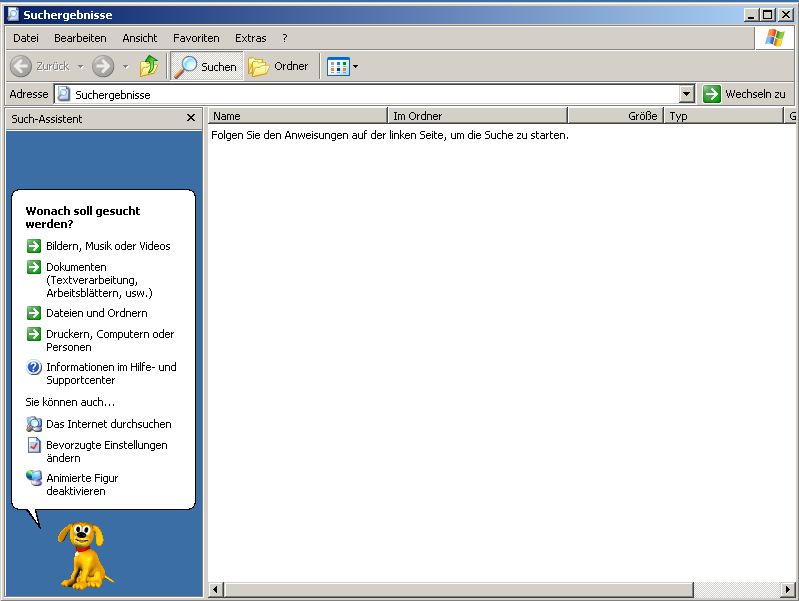Expand the address bar dropdown list
This screenshot has height=601, width=799.
point(686,94)
